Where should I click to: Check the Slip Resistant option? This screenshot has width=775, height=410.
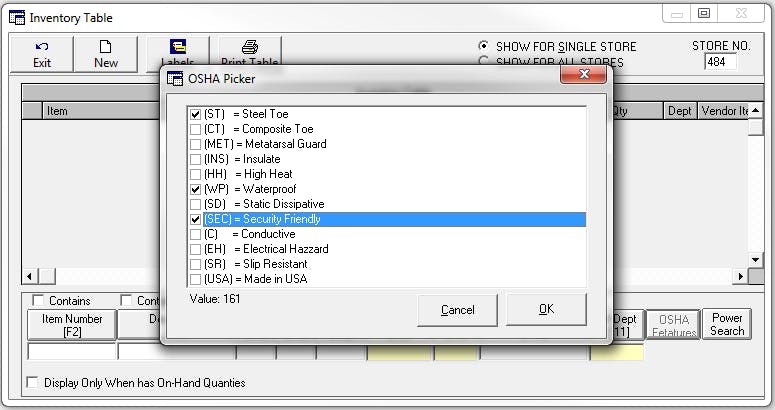[195, 264]
